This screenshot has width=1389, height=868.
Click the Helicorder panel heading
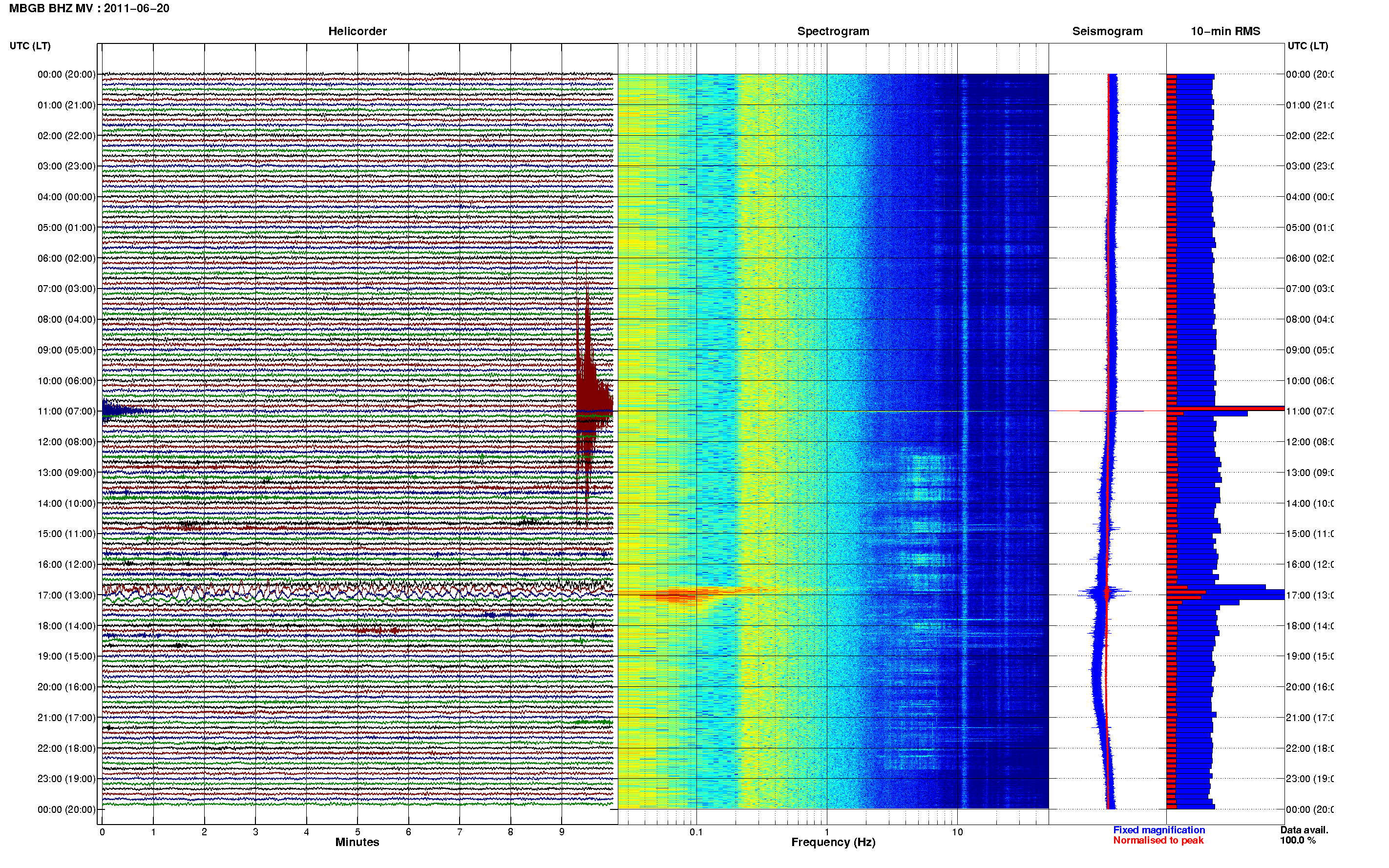[357, 31]
